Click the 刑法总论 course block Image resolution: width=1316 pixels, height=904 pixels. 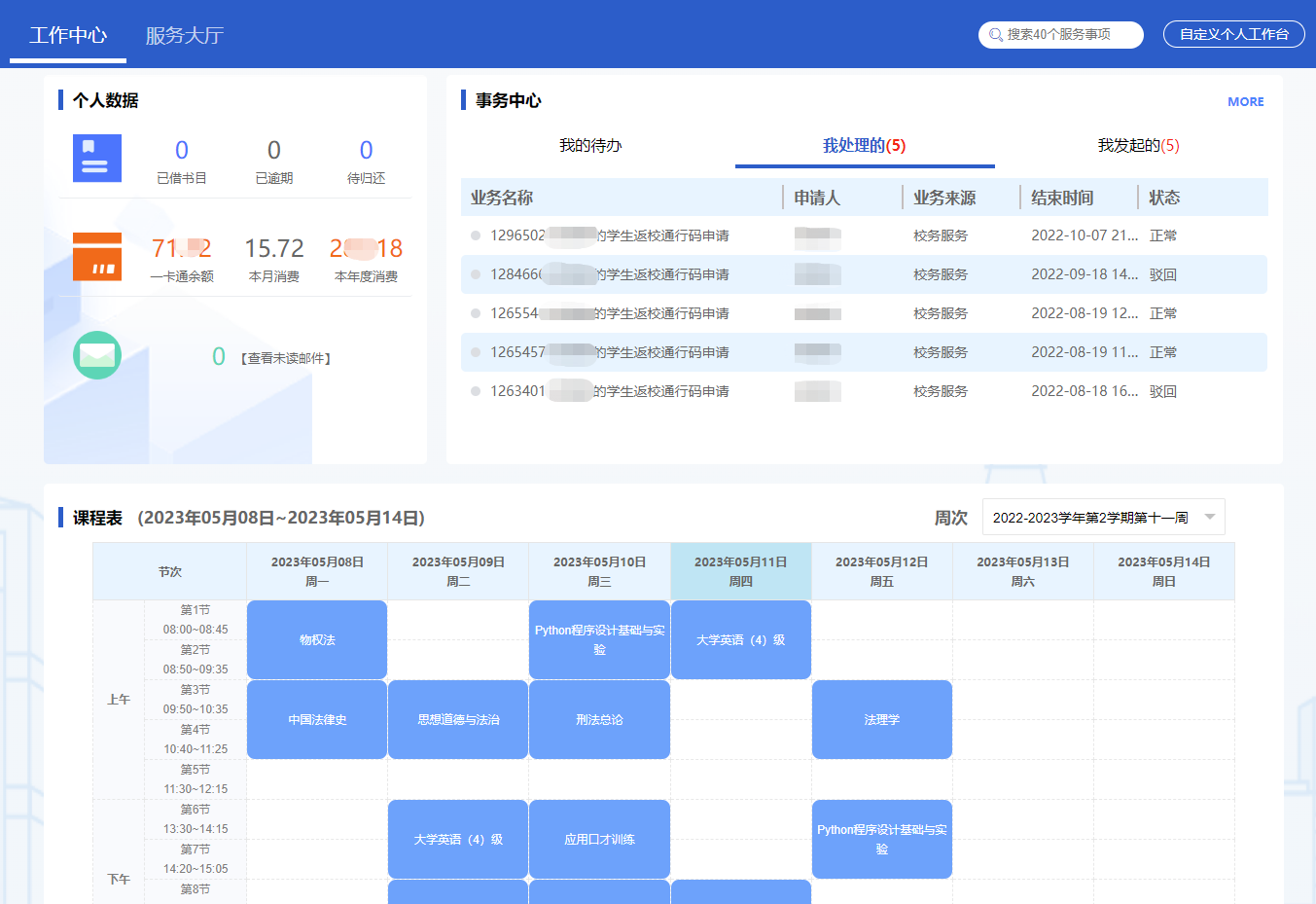(599, 719)
